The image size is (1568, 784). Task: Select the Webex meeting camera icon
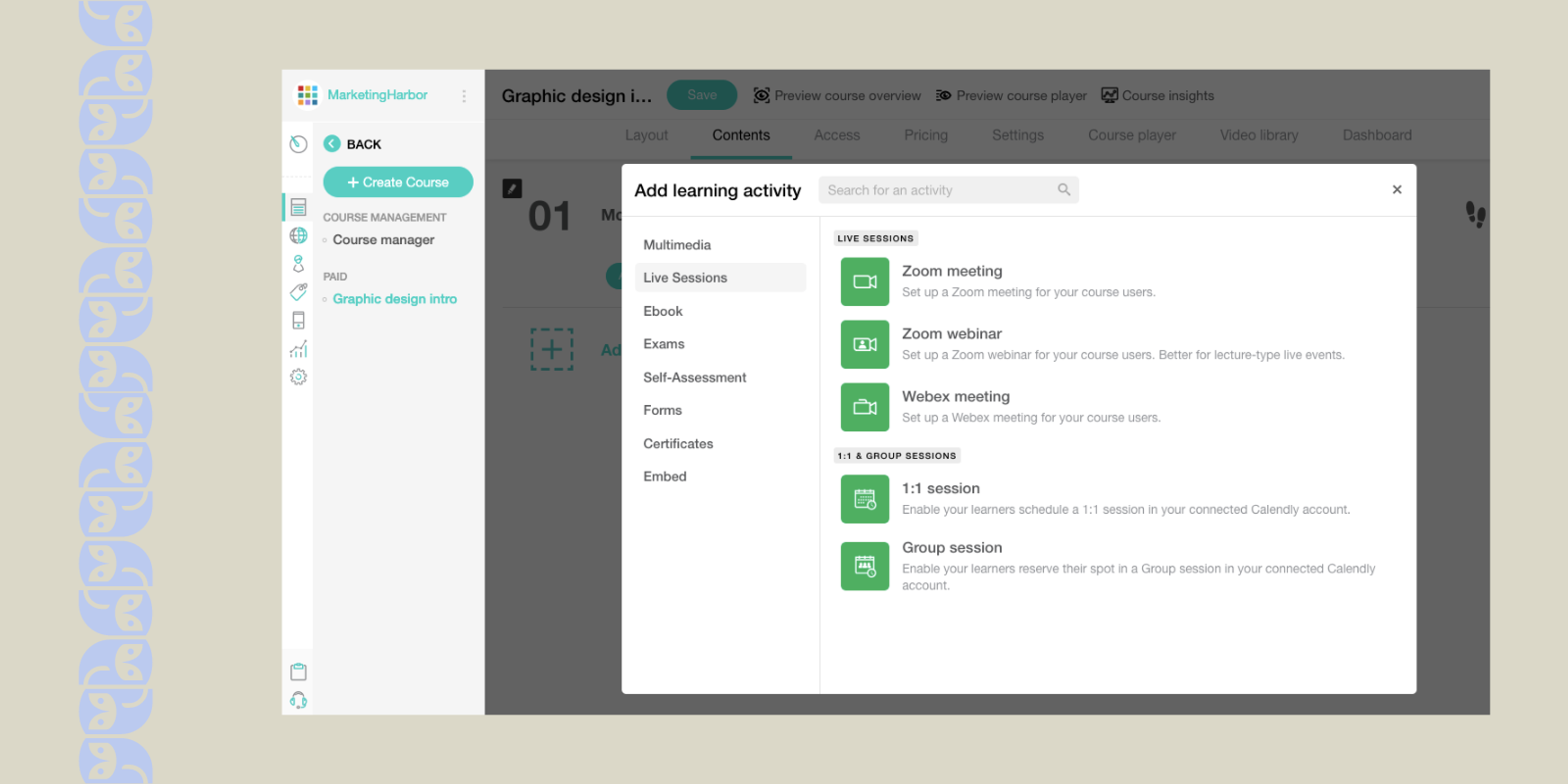tap(864, 407)
